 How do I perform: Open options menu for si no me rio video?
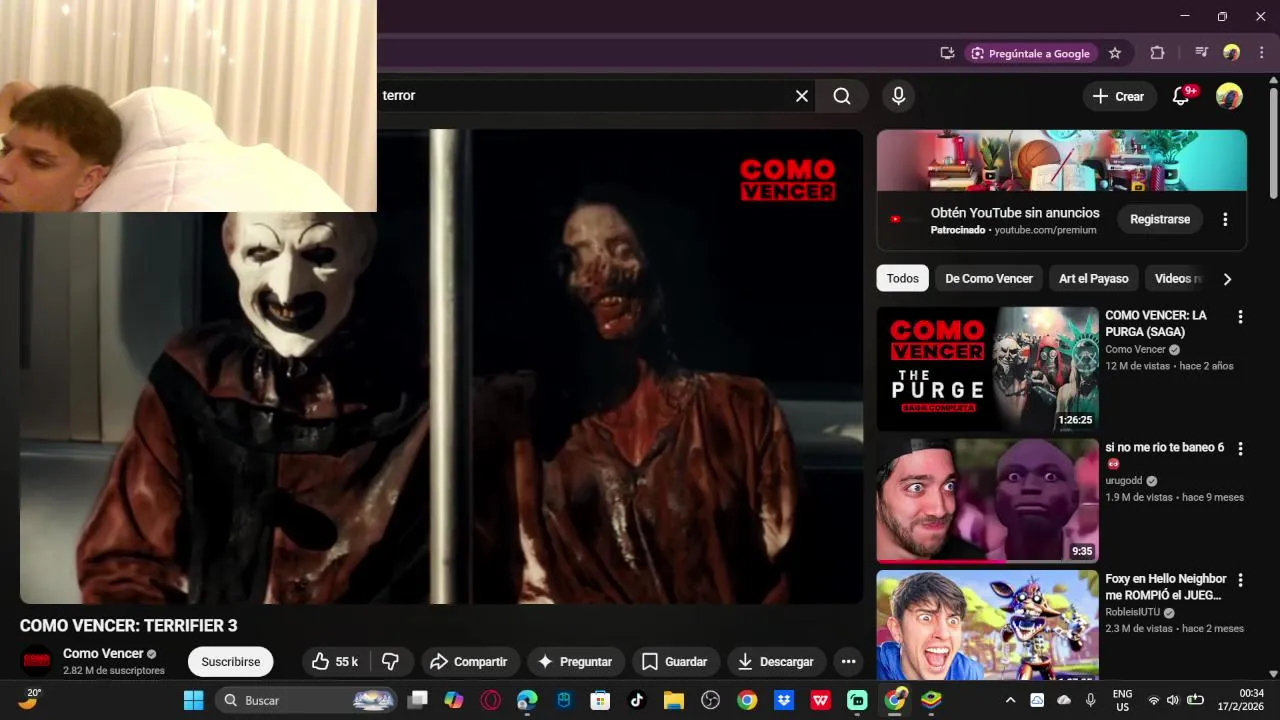(x=1240, y=449)
